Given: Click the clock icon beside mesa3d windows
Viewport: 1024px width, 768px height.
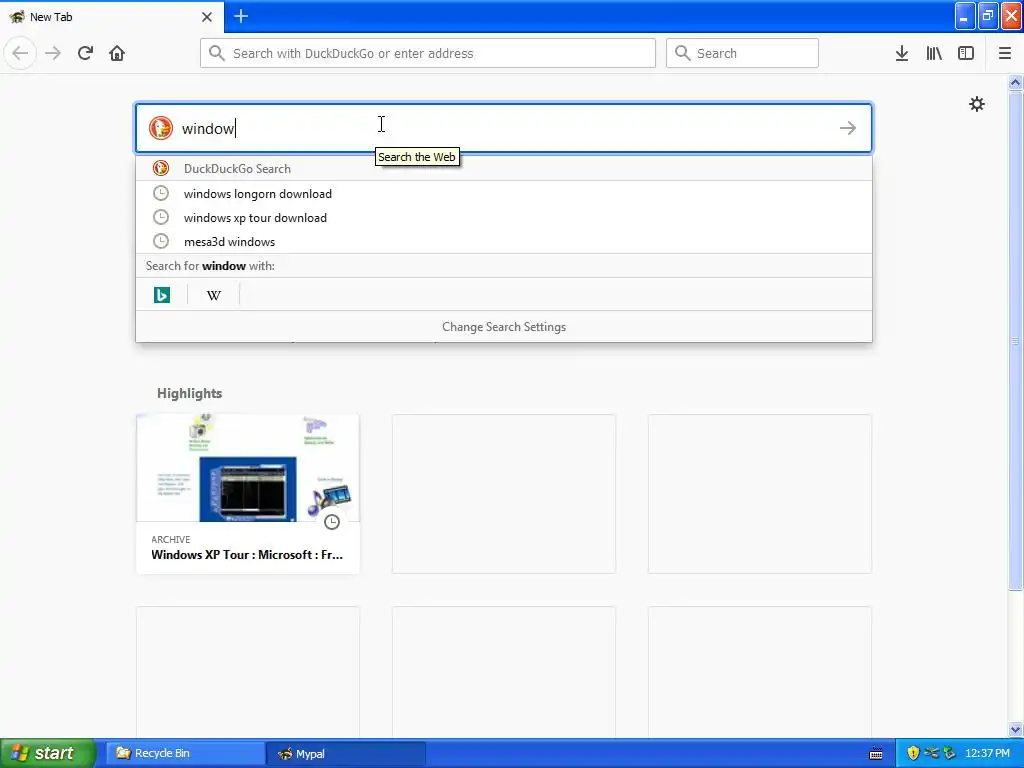Looking at the screenshot, I should 161,241.
